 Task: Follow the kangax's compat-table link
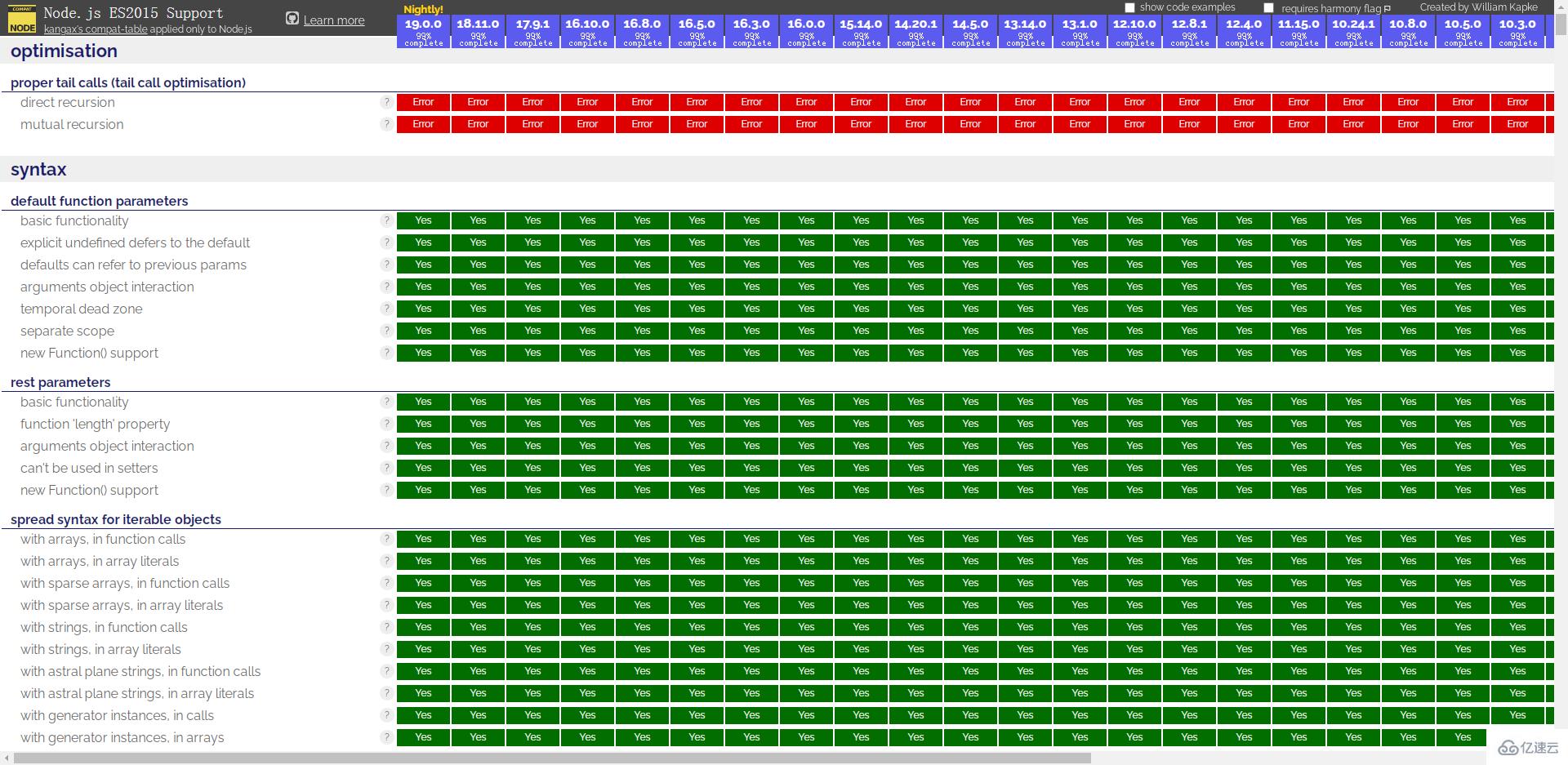point(96,29)
